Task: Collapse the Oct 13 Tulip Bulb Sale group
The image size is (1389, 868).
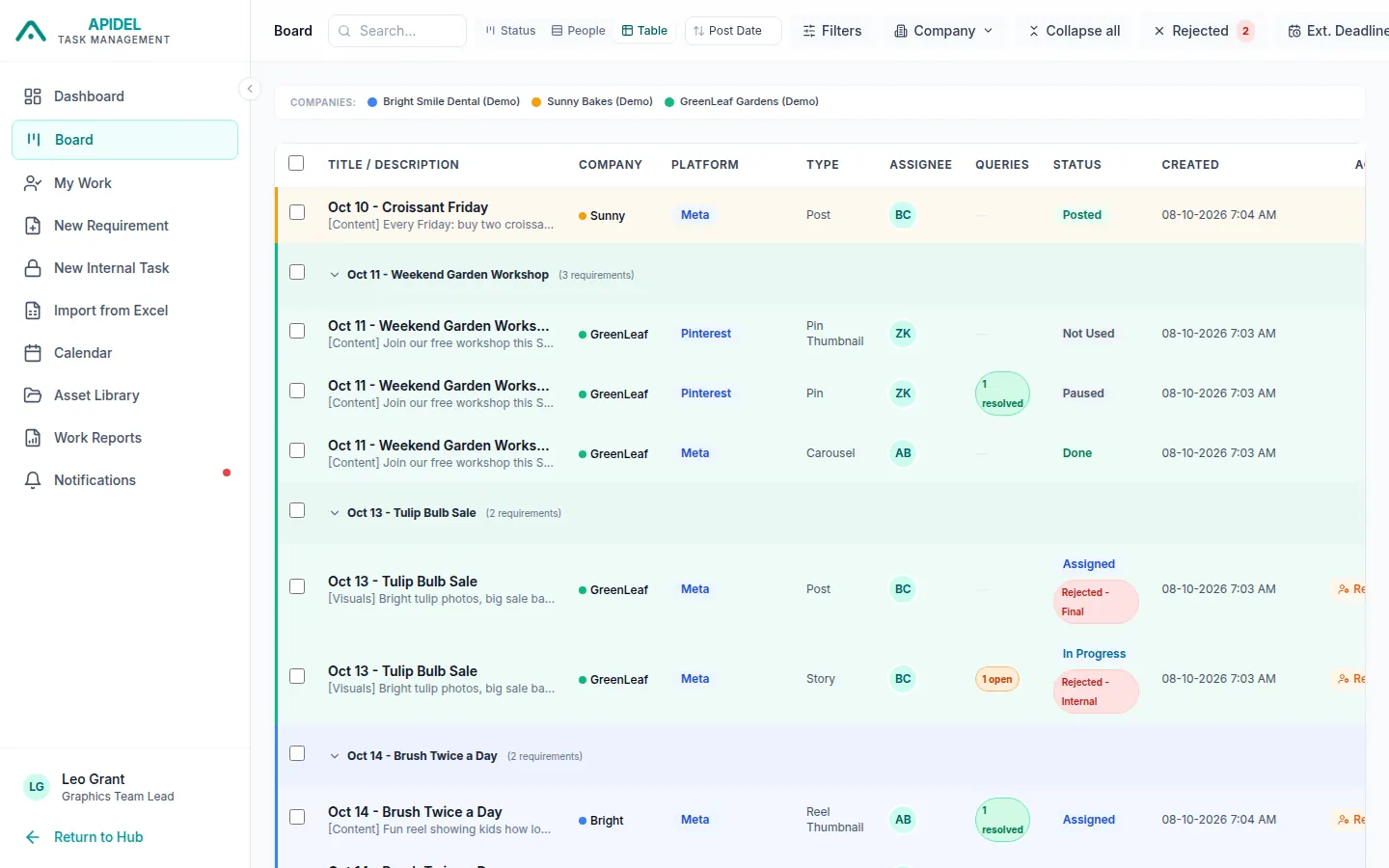Action: point(335,513)
